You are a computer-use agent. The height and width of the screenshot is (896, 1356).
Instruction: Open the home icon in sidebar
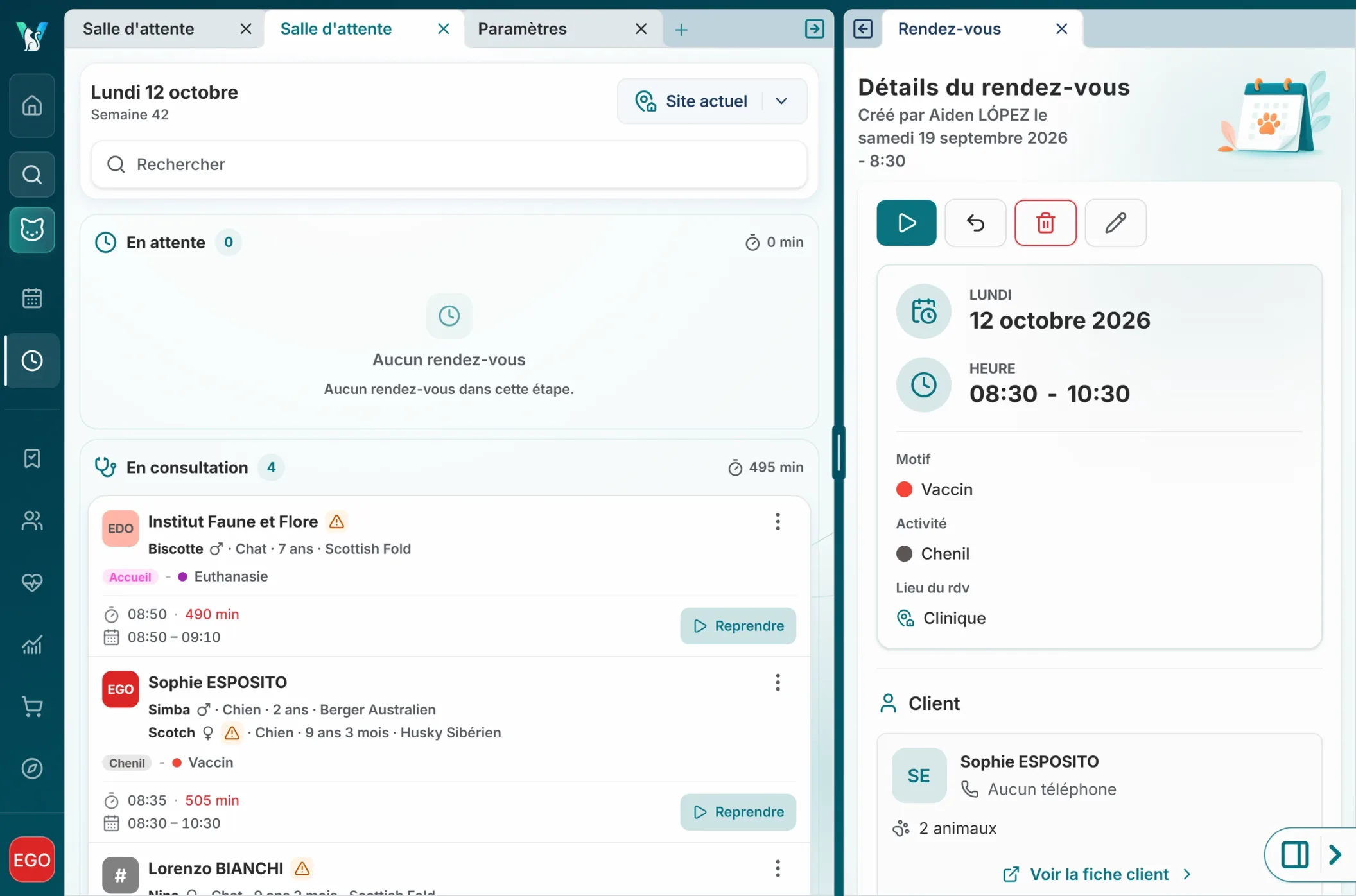(31, 105)
